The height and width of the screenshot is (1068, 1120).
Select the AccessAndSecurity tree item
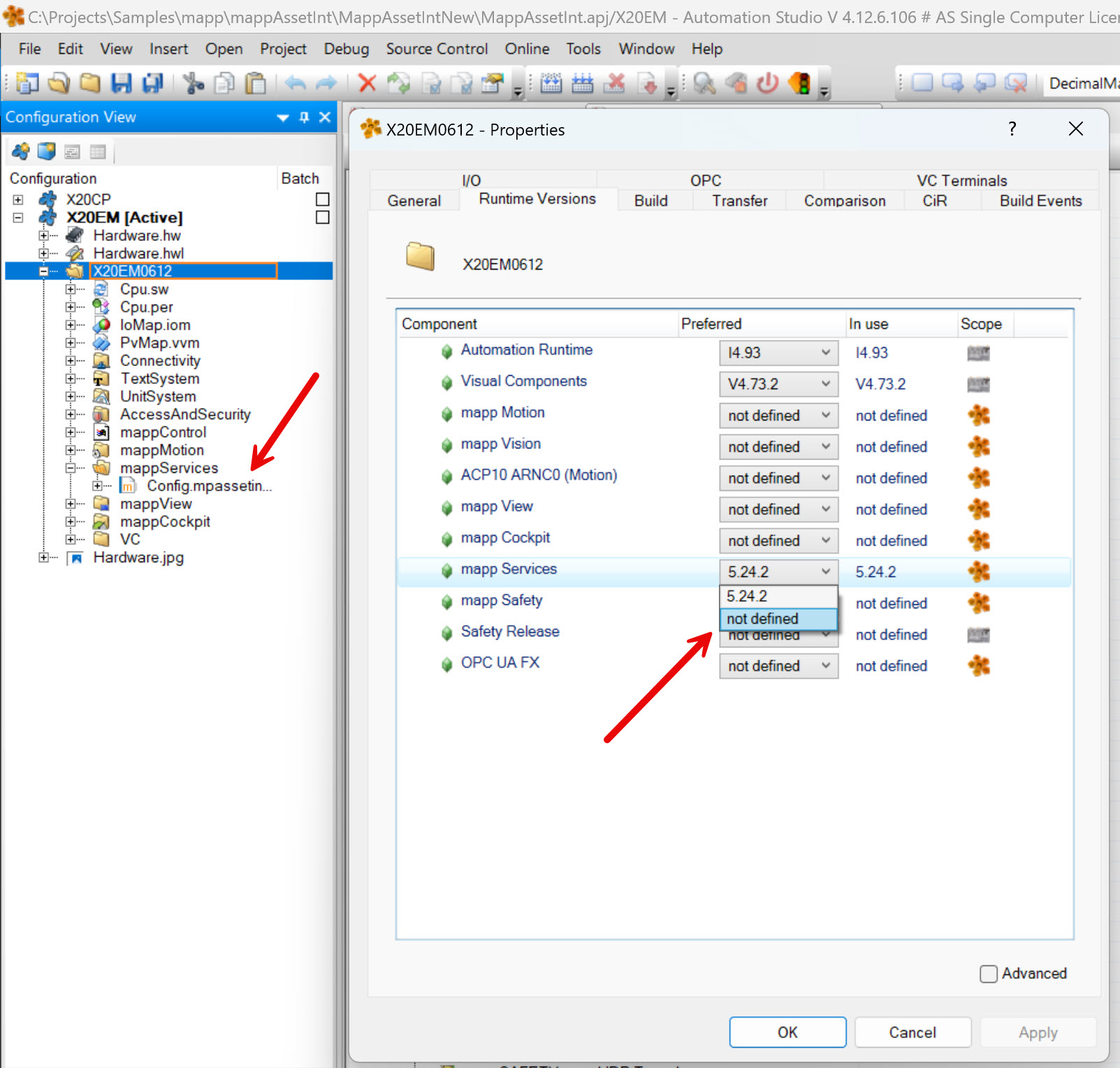pyautogui.click(x=185, y=414)
